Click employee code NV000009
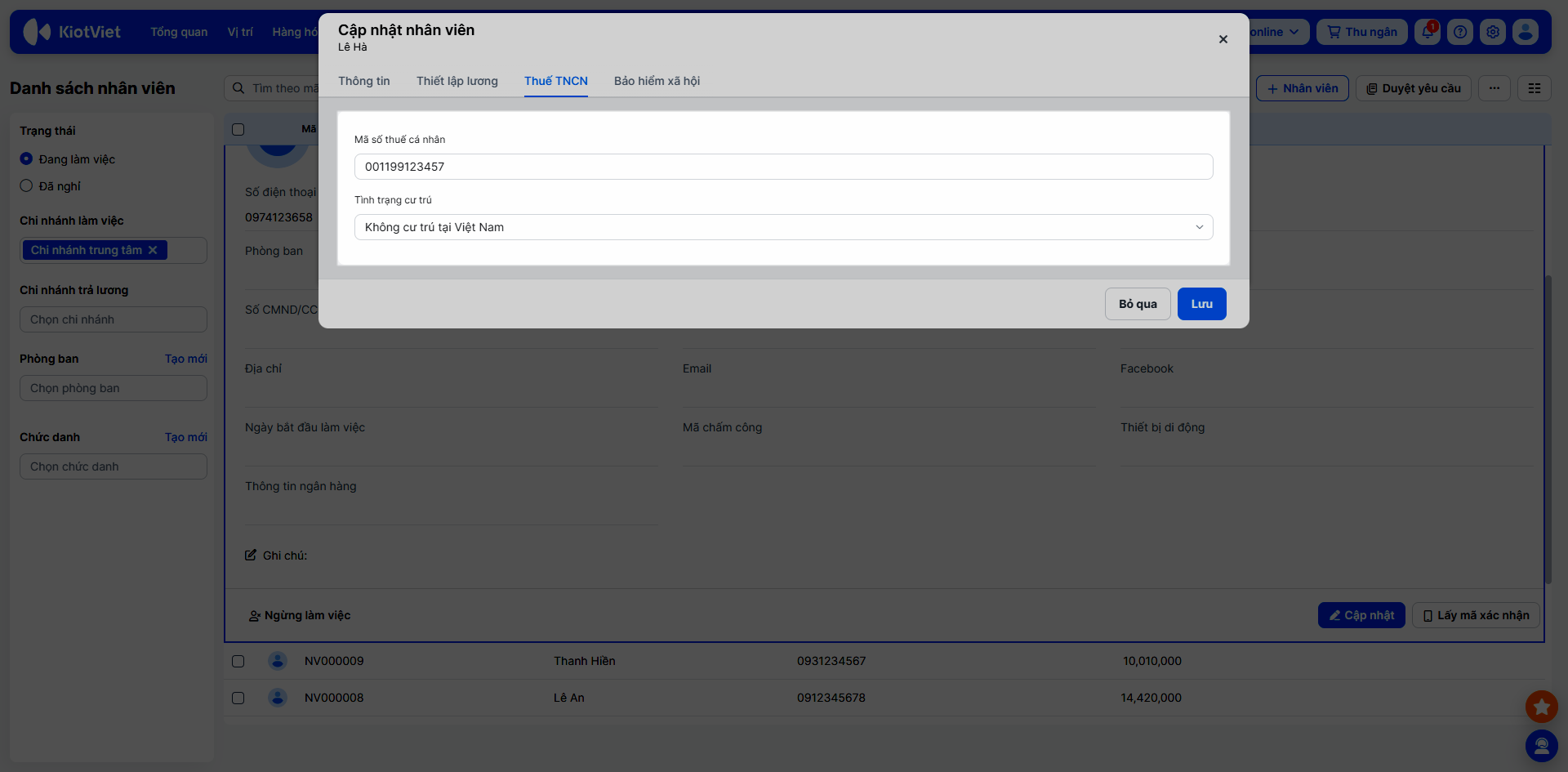The image size is (1568, 772). (x=334, y=661)
